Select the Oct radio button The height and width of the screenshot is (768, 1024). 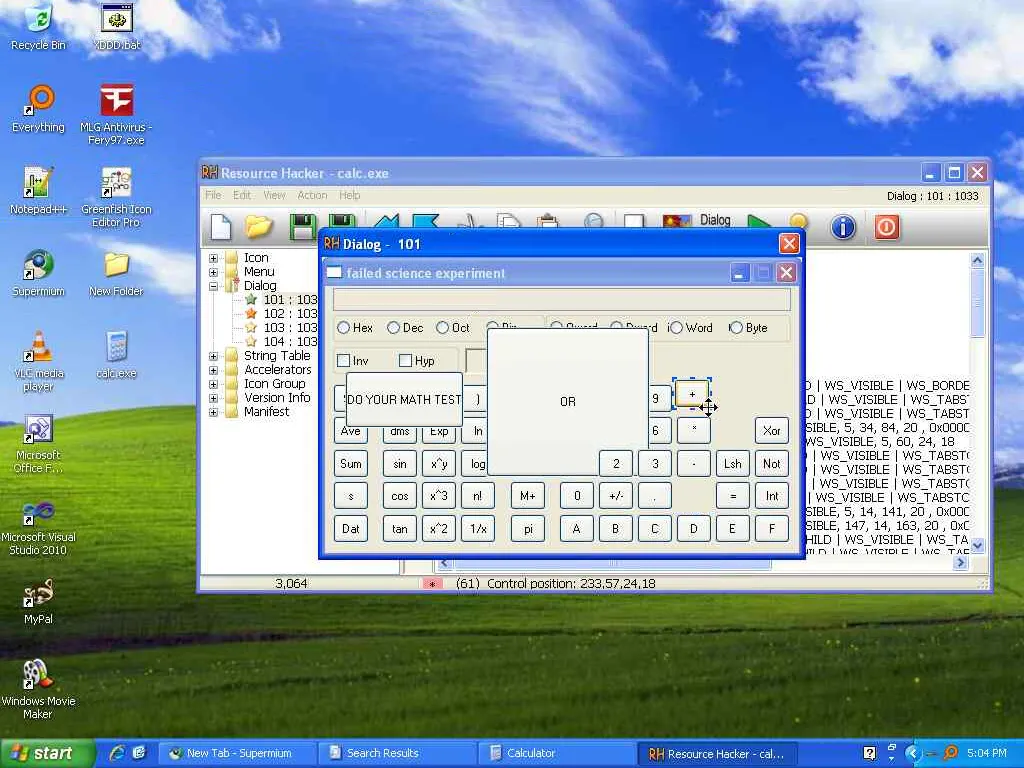[x=442, y=328]
